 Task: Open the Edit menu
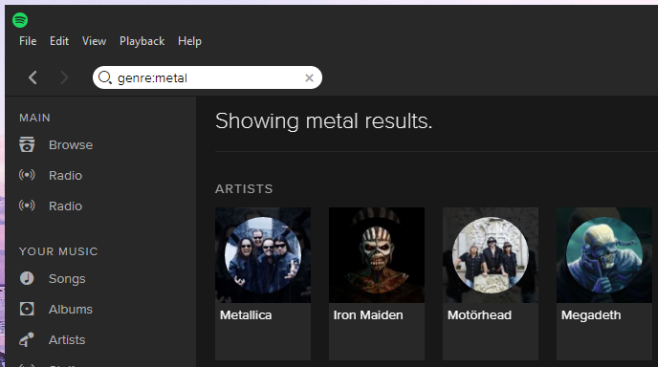pos(59,41)
